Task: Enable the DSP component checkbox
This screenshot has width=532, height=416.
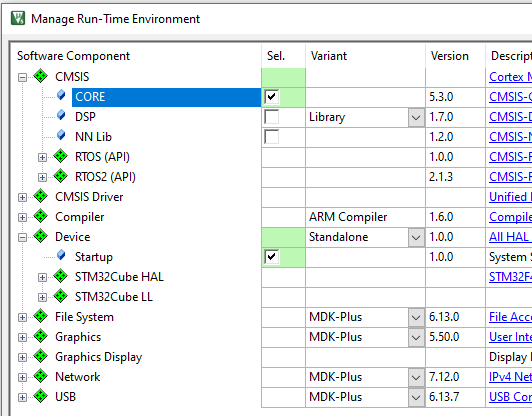Action: pos(271,117)
